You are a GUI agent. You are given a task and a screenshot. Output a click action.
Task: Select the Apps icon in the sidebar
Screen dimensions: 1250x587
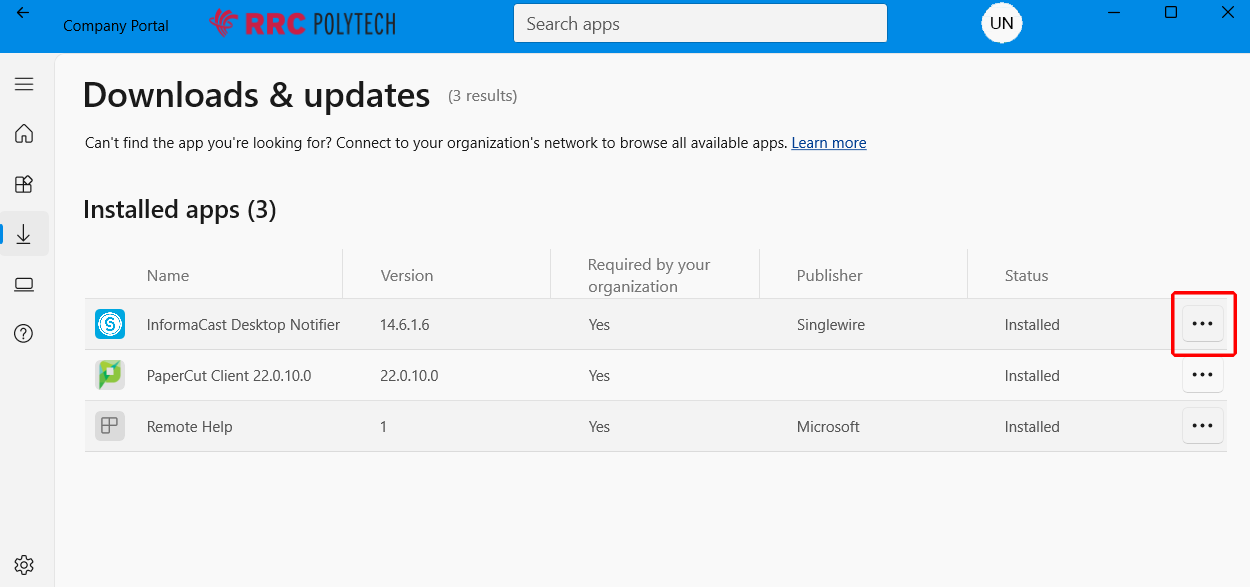click(24, 184)
